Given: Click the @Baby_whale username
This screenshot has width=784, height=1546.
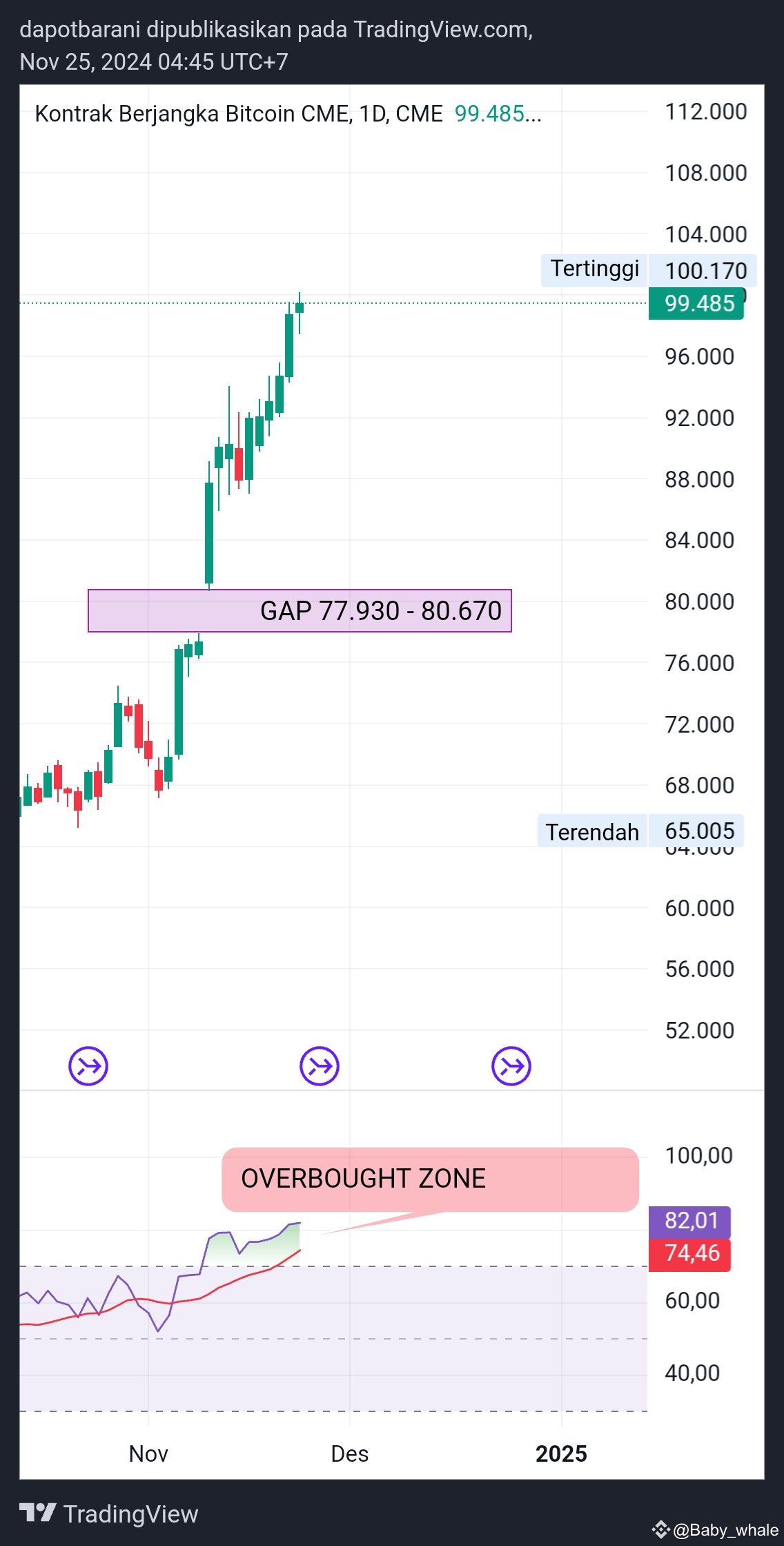Looking at the screenshot, I should pyautogui.click(x=725, y=1530).
